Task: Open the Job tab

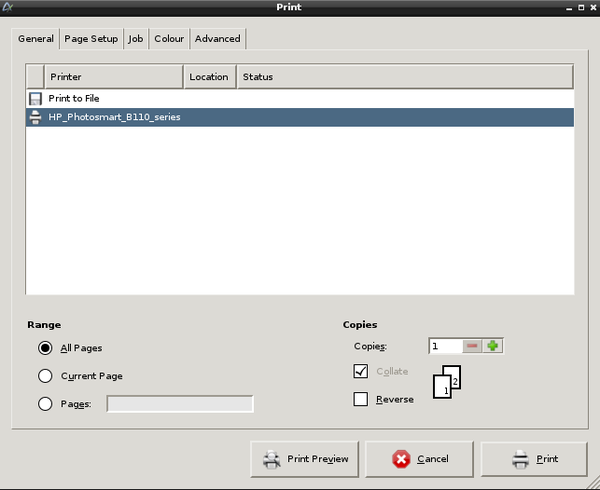Action: 135,39
